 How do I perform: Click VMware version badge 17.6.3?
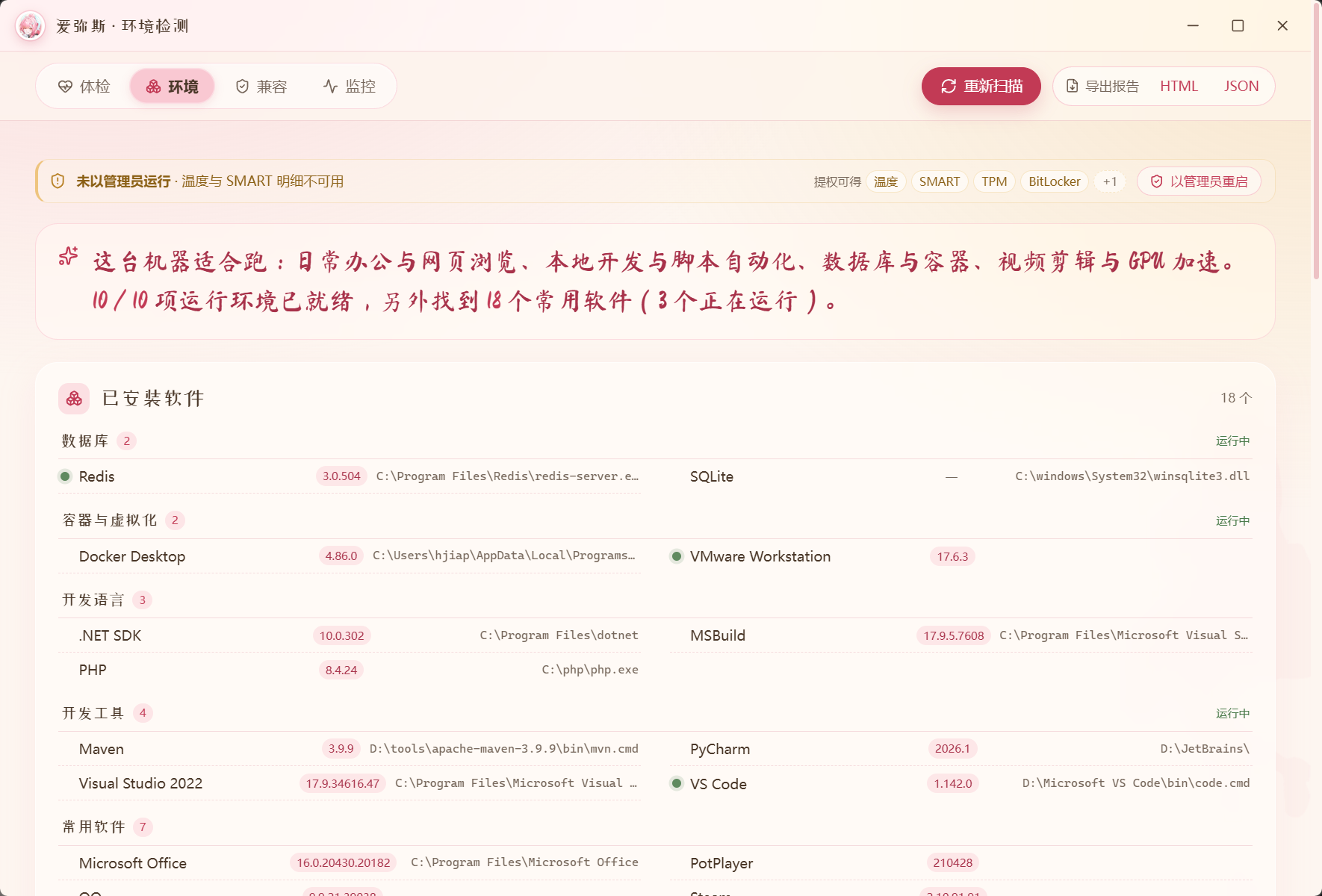point(952,556)
